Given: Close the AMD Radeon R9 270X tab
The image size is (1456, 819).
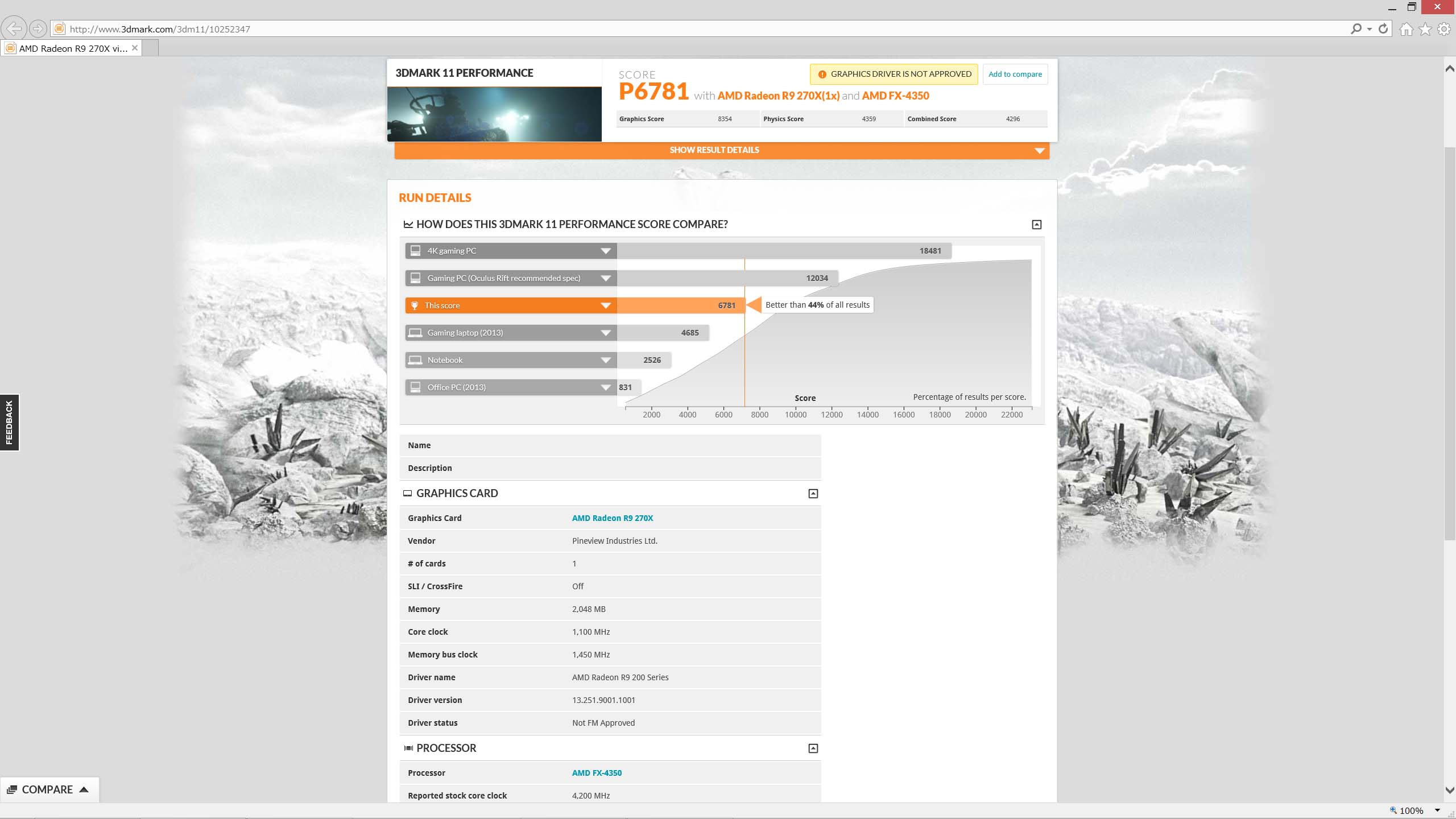Looking at the screenshot, I should click(135, 48).
